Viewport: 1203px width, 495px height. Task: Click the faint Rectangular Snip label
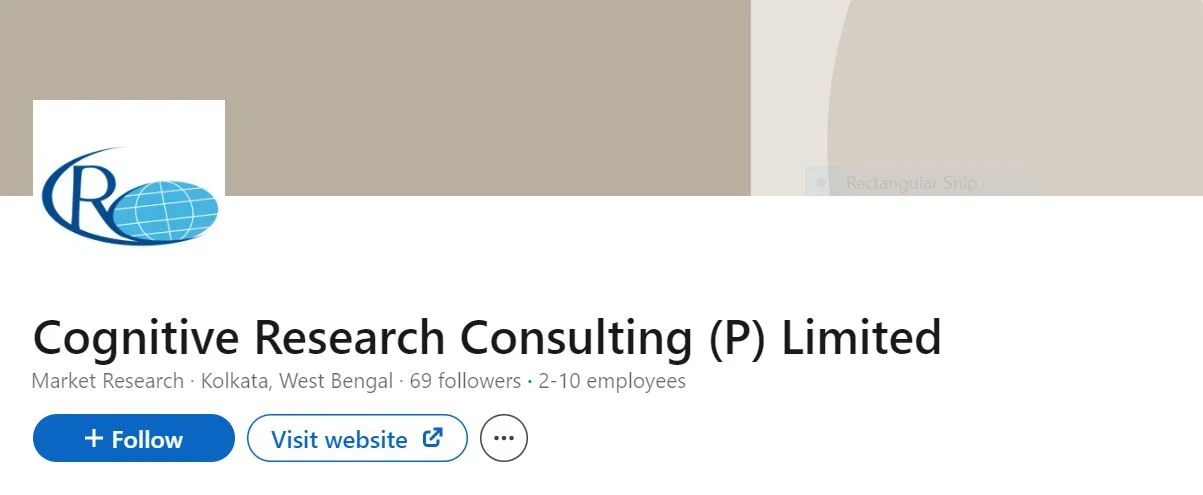tap(911, 183)
